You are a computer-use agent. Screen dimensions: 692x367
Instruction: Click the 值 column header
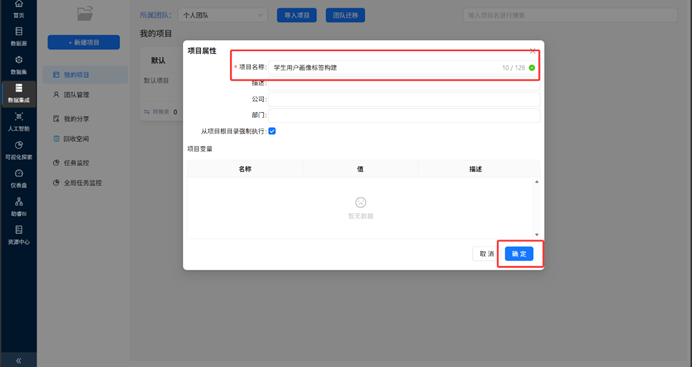pyautogui.click(x=360, y=169)
